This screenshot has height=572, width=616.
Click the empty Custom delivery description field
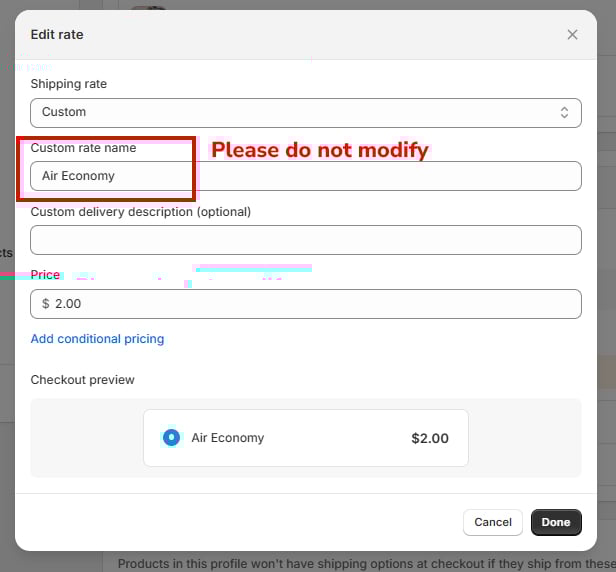(305, 240)
